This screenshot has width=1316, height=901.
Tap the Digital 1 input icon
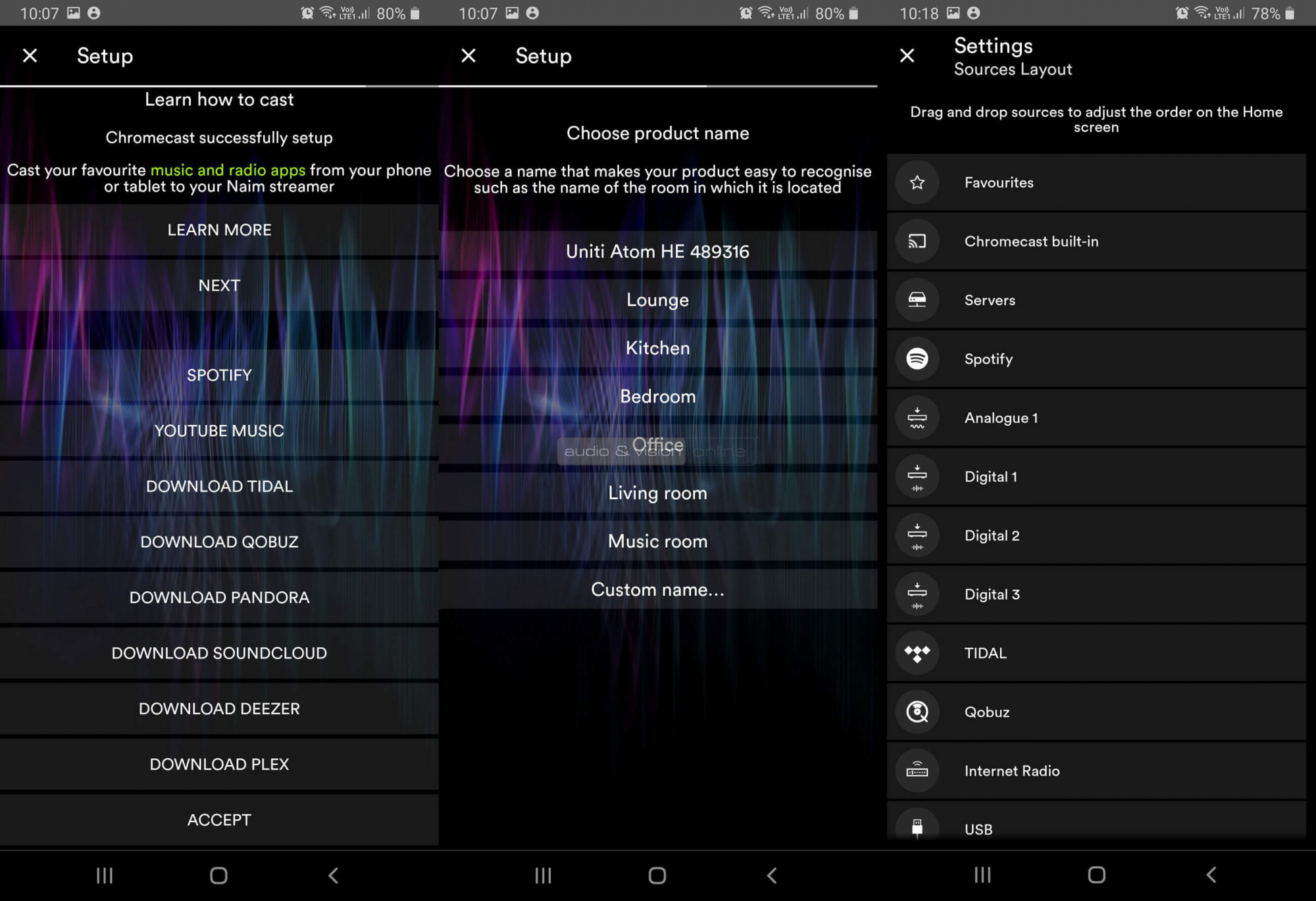(917, 477)
